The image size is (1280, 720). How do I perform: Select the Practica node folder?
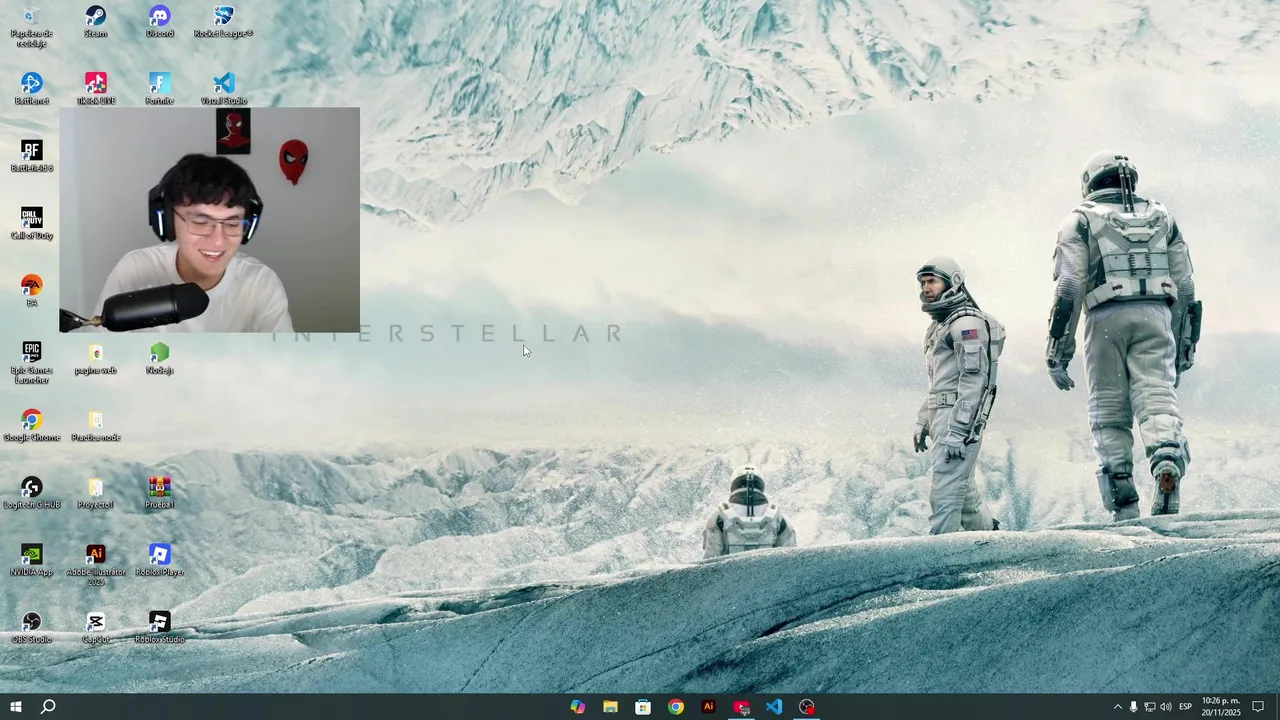point(96,426)
